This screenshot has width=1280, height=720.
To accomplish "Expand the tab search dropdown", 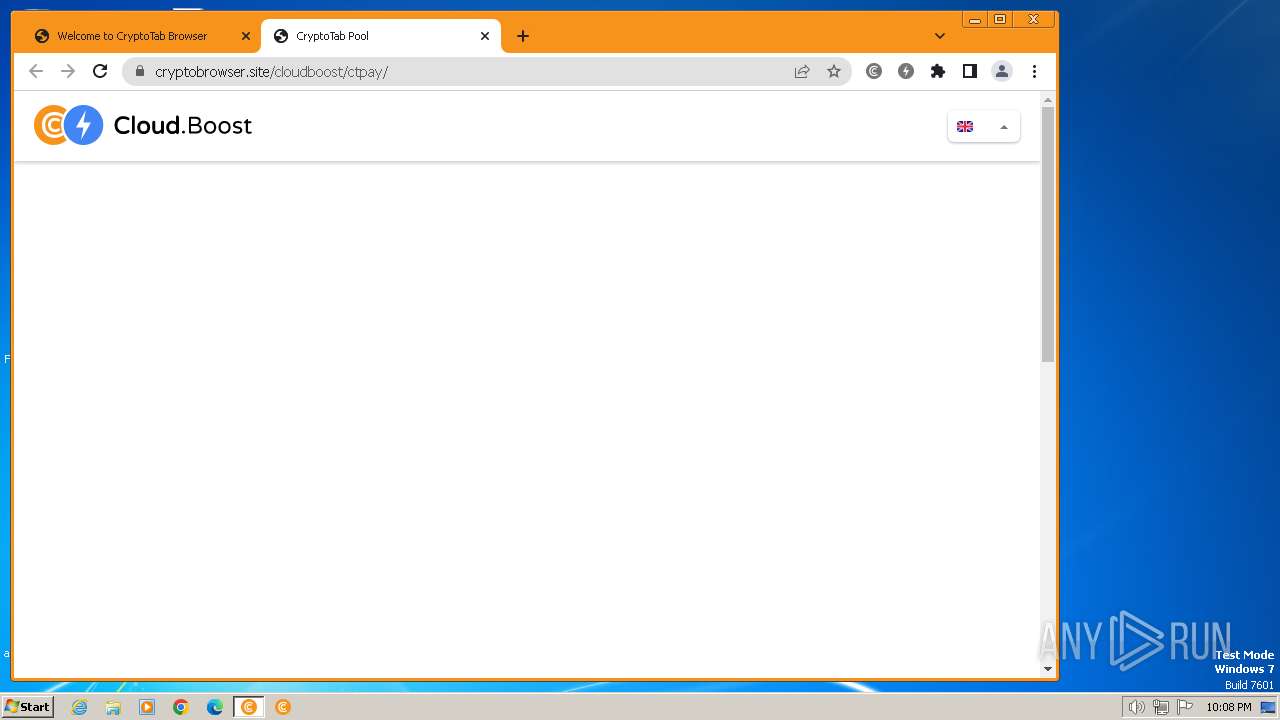I will [x=940, y=36].
